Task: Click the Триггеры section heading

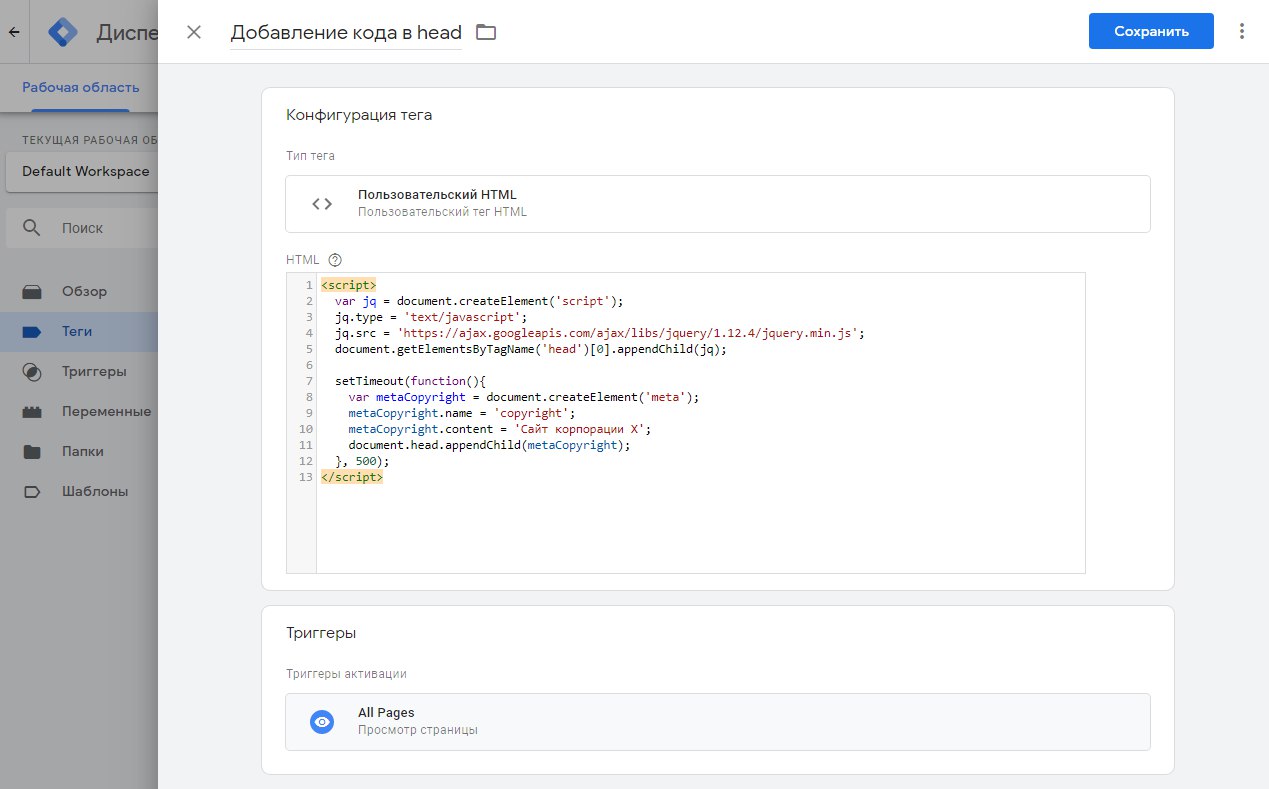Action: pyautogui.click(x=321, y=633)
